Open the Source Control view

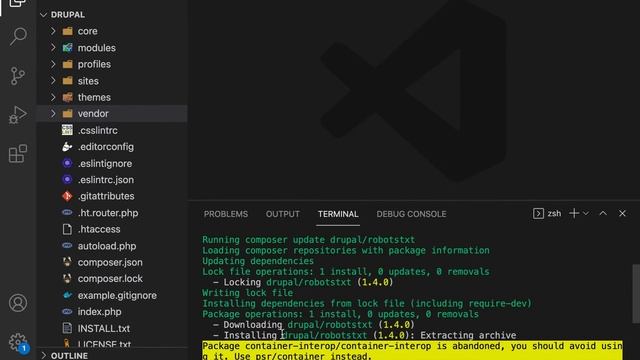18,76
